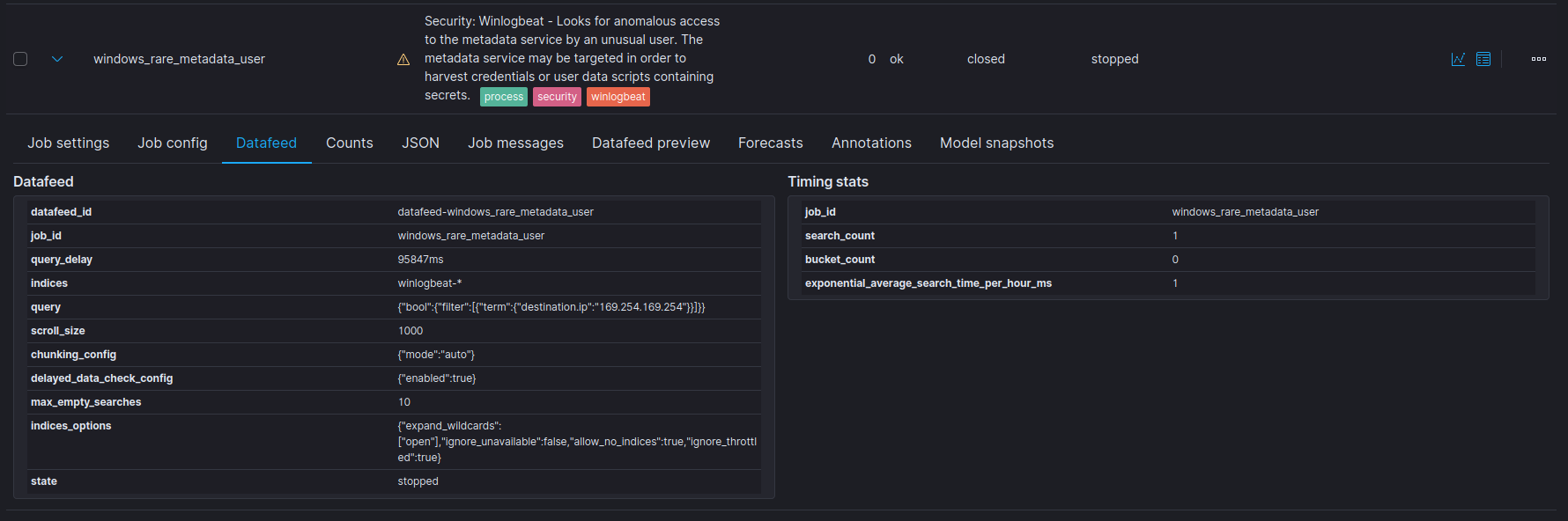Open the Annotations tab

(x=871, y=143)
